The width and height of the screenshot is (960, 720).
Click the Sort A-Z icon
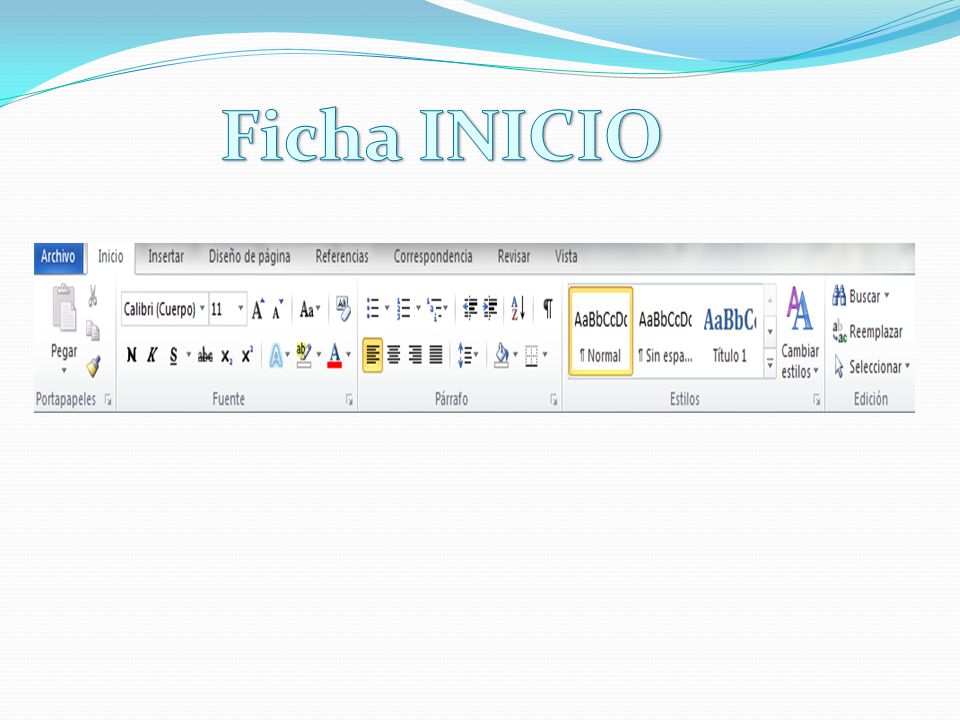point(518,308)
